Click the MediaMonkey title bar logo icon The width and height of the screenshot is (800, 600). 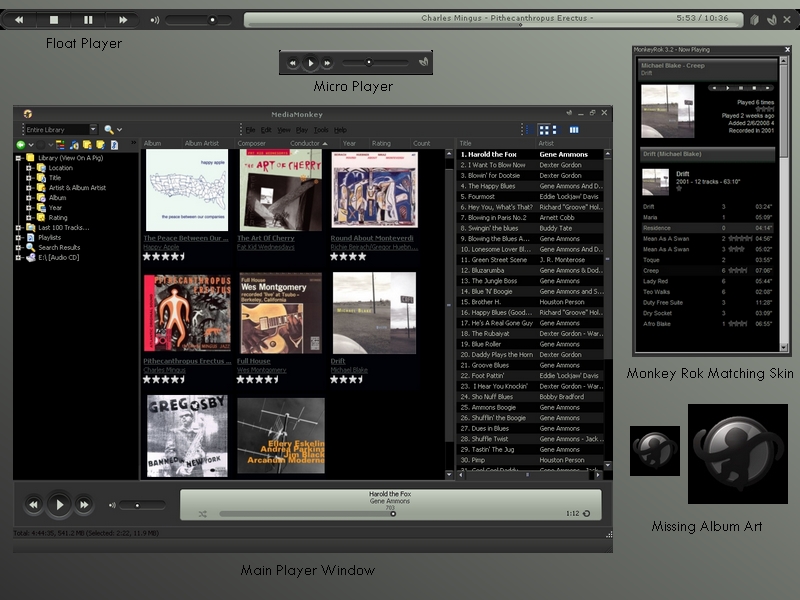[x=28, y=113]
